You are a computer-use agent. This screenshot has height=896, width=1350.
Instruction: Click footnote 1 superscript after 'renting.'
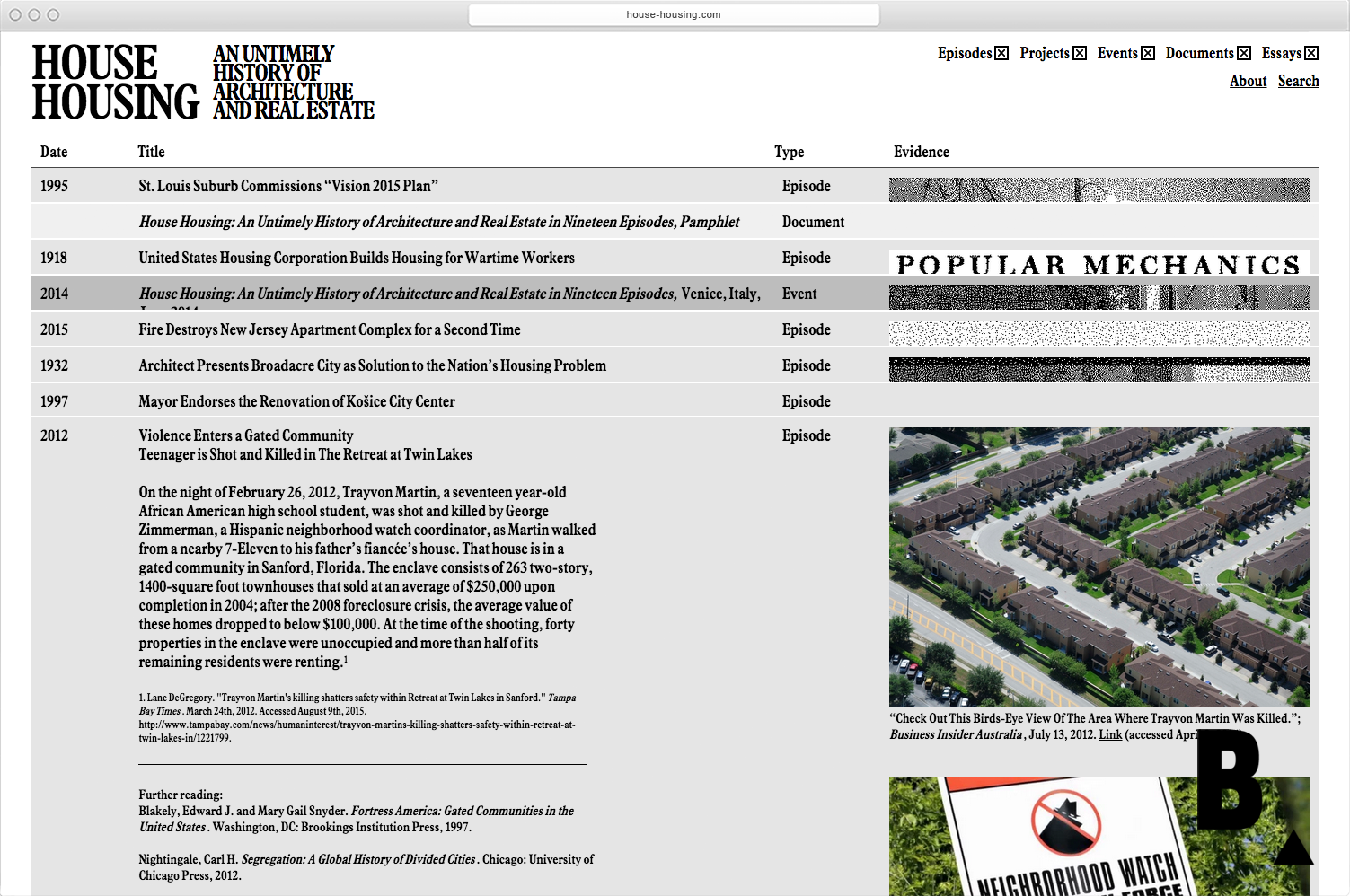tap(346, 659)
